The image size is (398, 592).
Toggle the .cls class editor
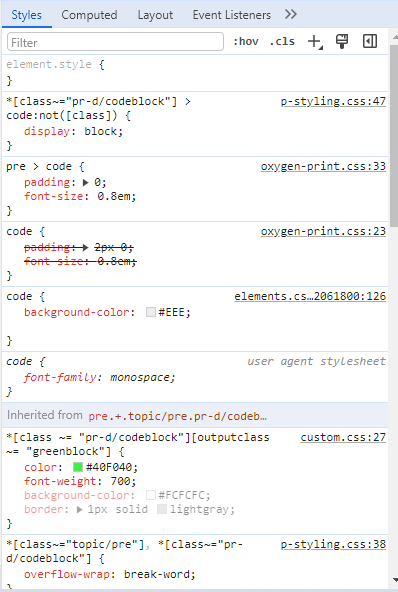[x=282, y=41]
